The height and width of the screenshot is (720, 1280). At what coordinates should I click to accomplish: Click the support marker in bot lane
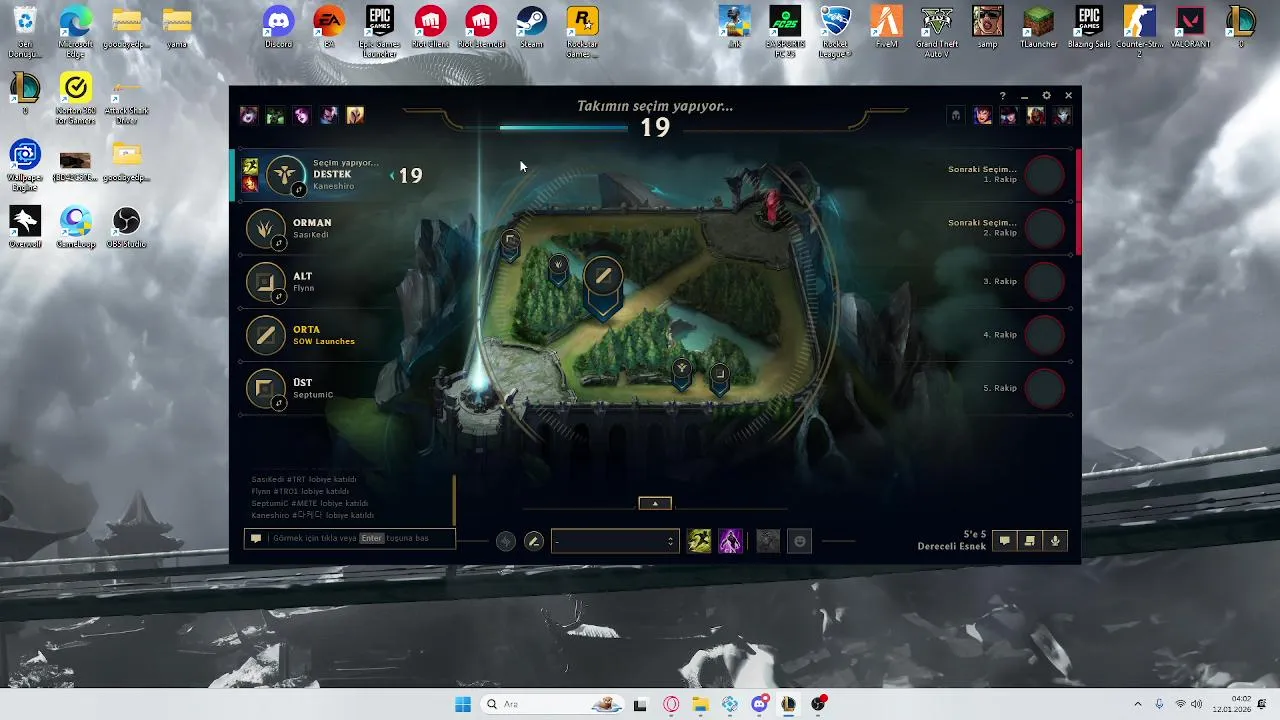click(681, 372)
